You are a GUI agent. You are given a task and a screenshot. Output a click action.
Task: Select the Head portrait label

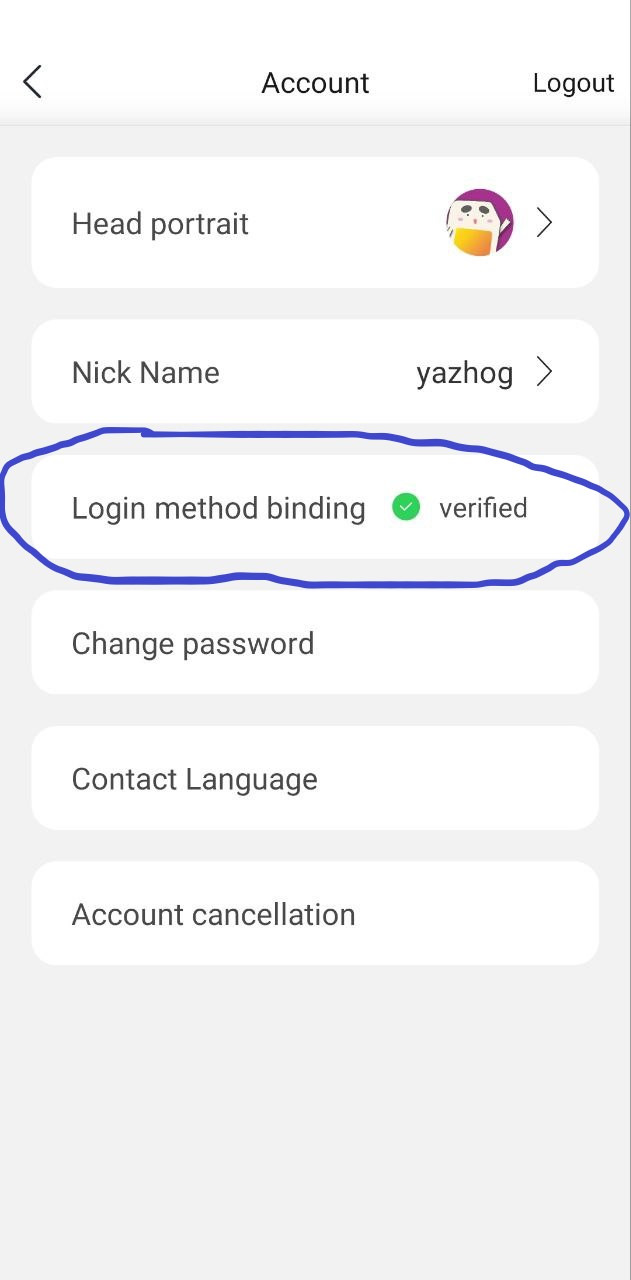point(160,224)
